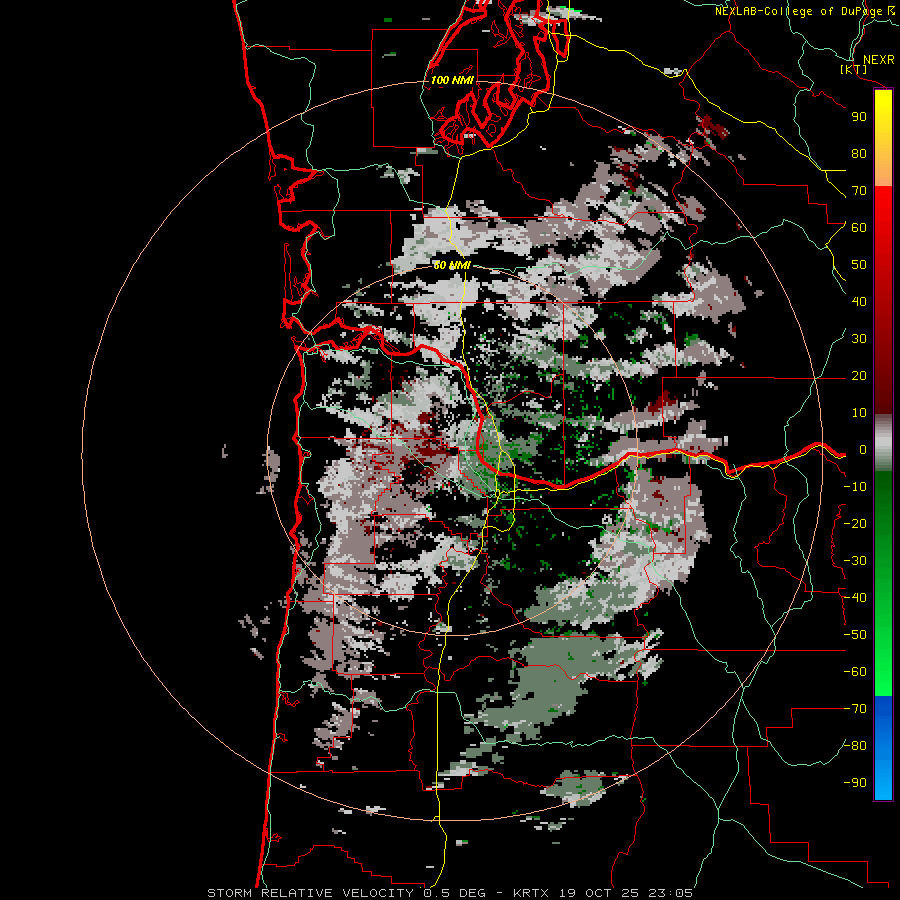Image resolution: width=900 pixels, height=900 pixels.
Task: Click the Storm Relative Velocity caption at bottom
Action: (449, 893)
